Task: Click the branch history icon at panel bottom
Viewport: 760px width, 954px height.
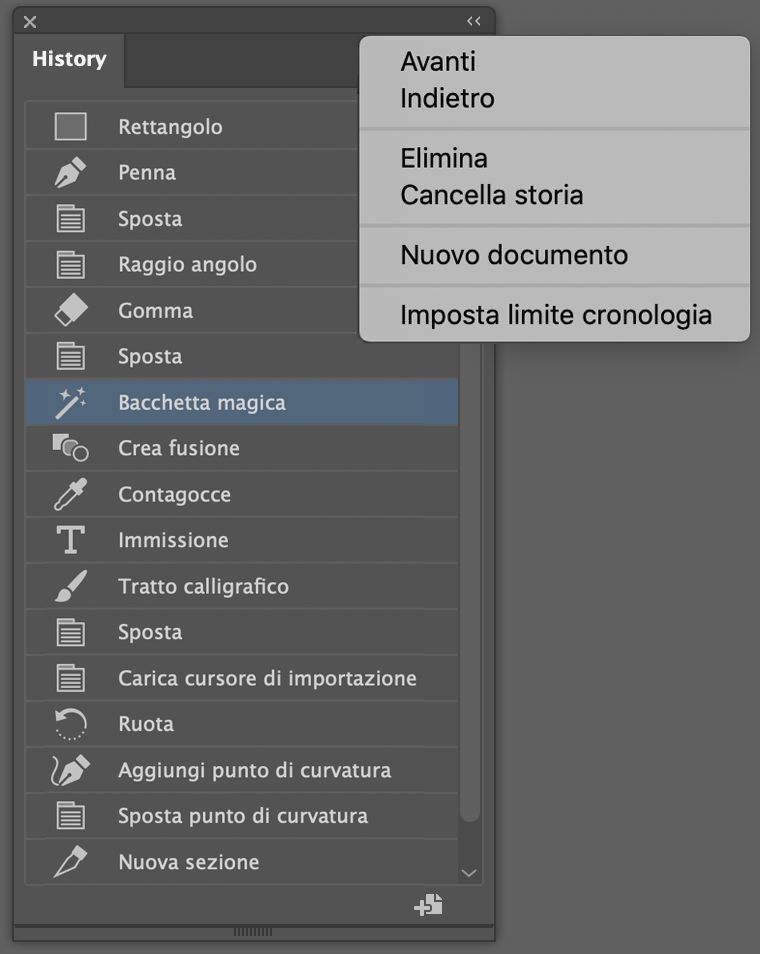Action: [x=428, y=904]
